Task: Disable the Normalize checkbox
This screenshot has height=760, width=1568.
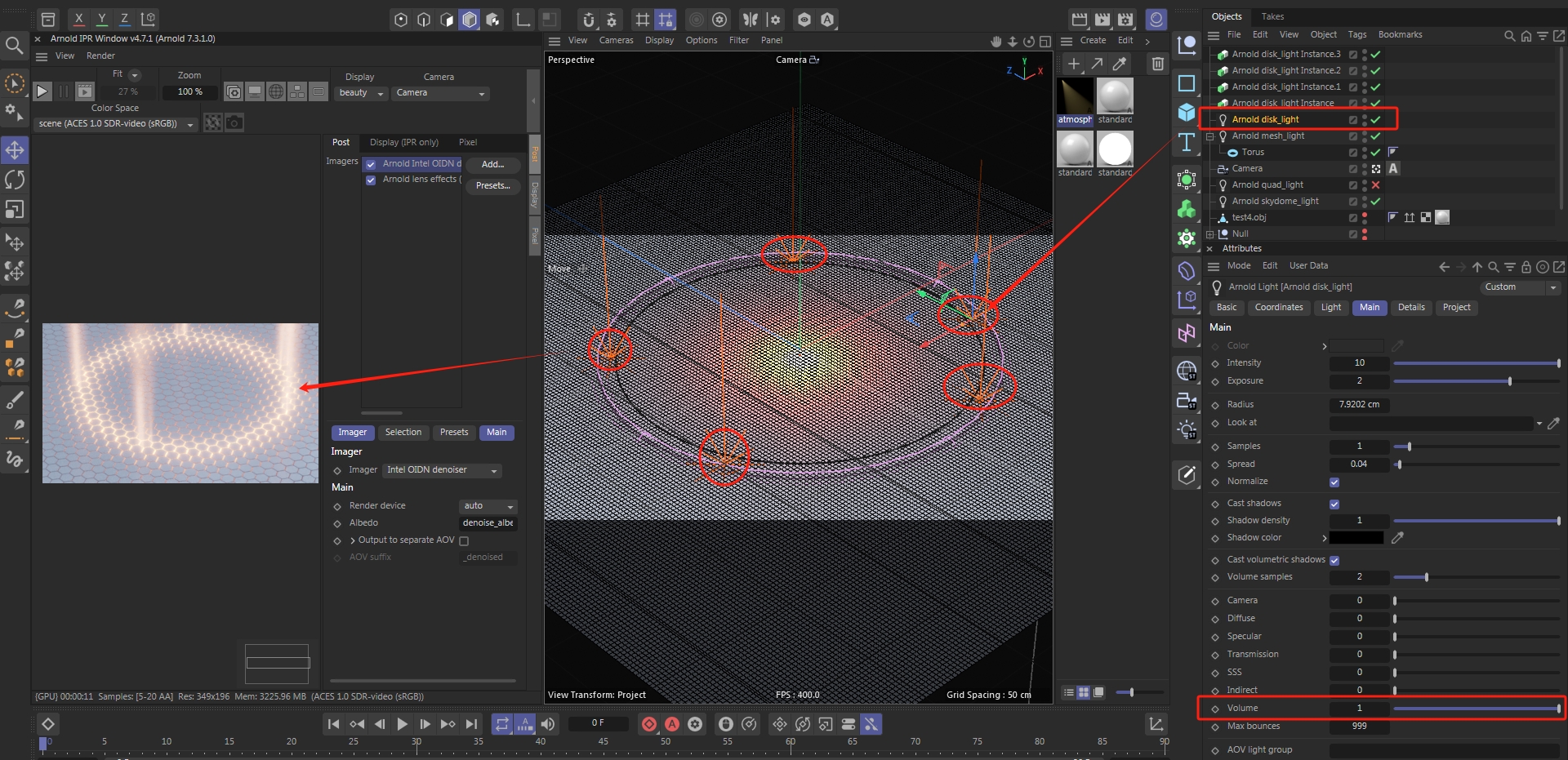Action: click(x=1335, y=482)
